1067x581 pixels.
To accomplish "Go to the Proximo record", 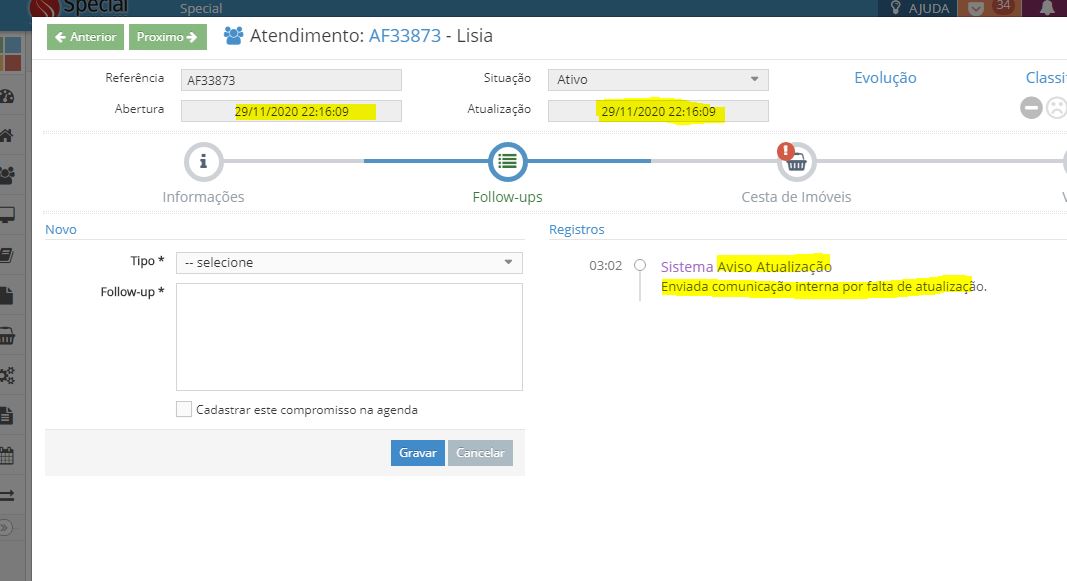I will click(x=167, y=37).
